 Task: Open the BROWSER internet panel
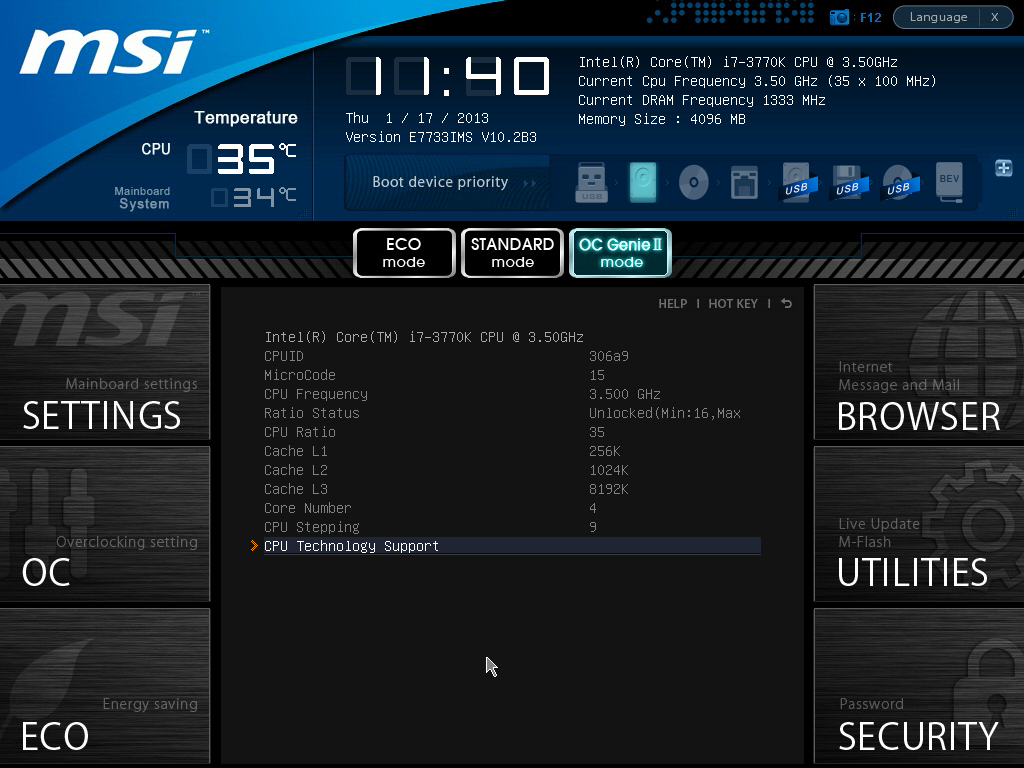point(919,362)
